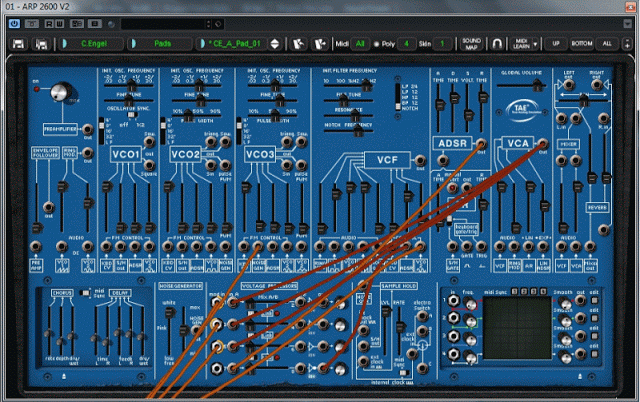
Task: Click the Envelope Follower out jack
Action: (x=49, y=207)
